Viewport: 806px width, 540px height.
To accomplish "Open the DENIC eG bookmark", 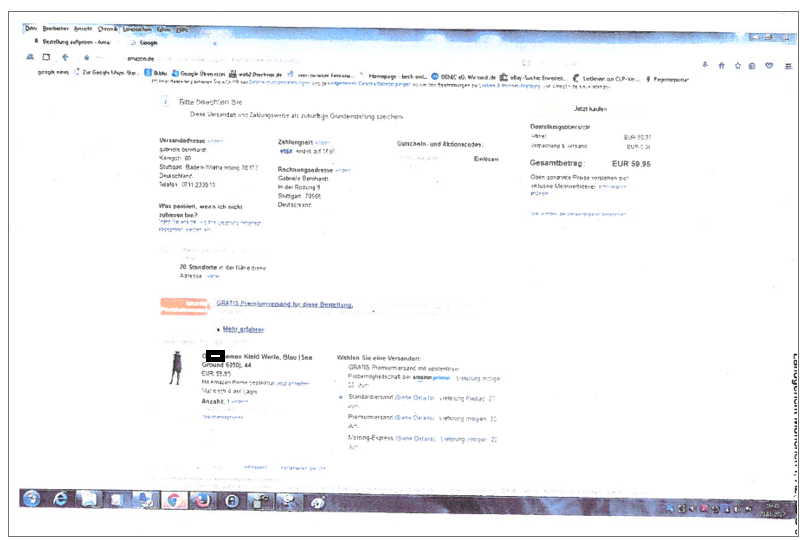I will point(464,77).
